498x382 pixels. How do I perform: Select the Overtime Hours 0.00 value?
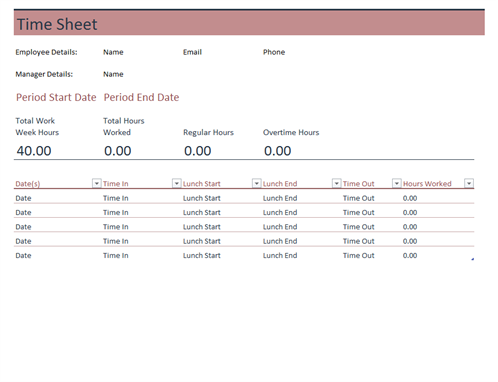pyautogui.click(x=278, y=151)
